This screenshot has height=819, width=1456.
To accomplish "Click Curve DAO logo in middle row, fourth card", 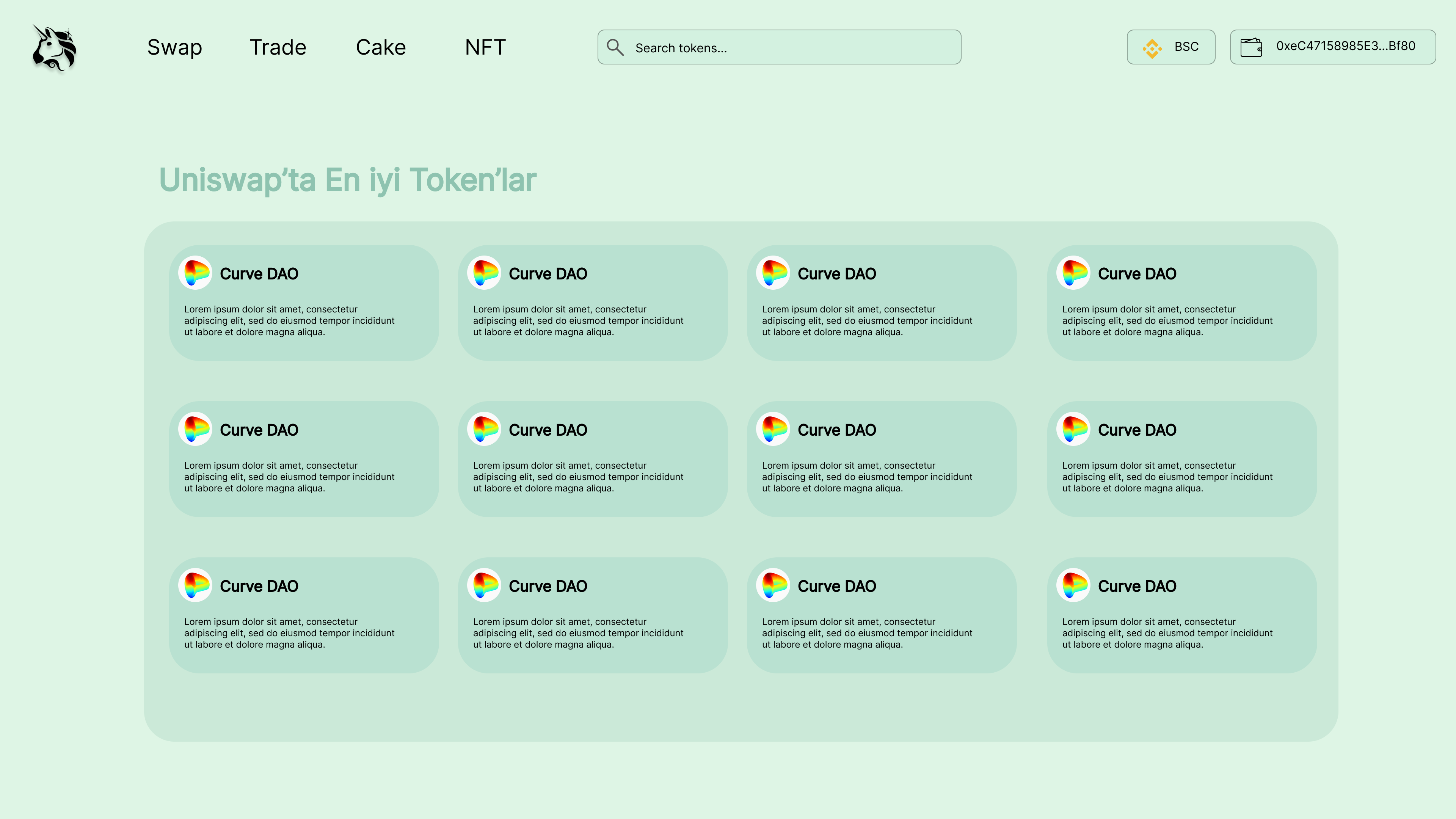I will tap(1073, 429).
